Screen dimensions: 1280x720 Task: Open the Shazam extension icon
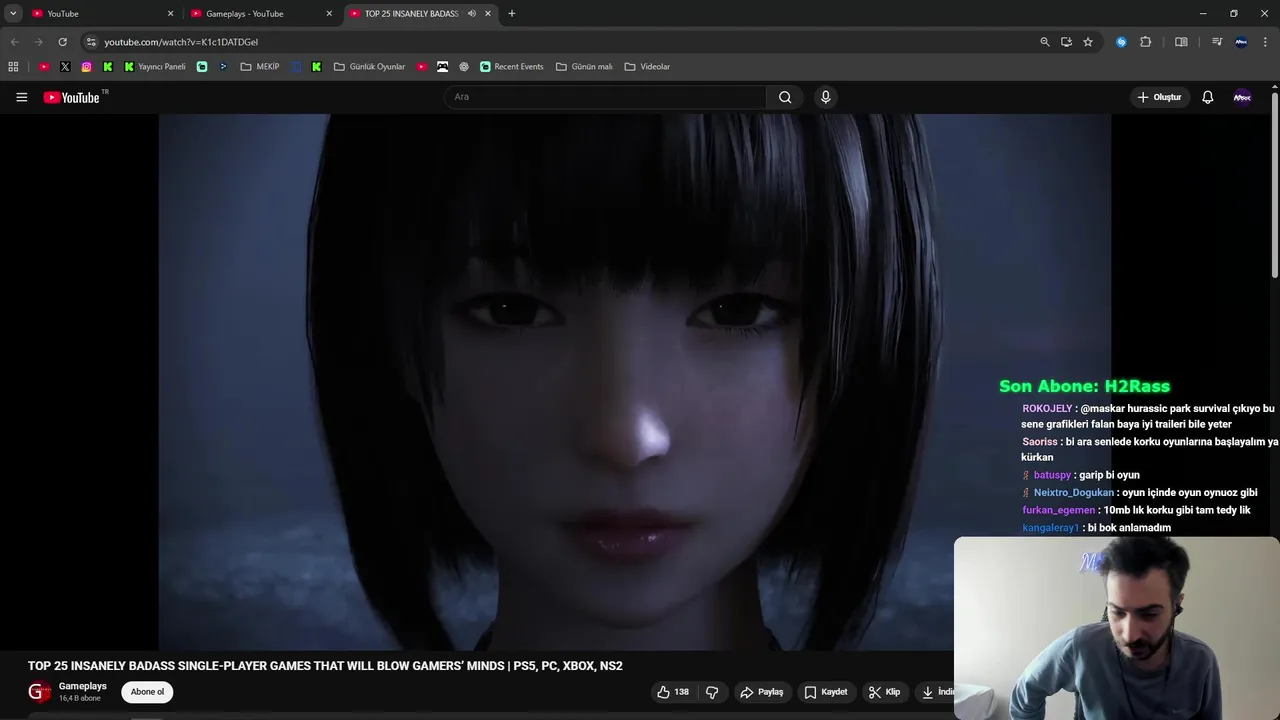tap(1121, 42)
